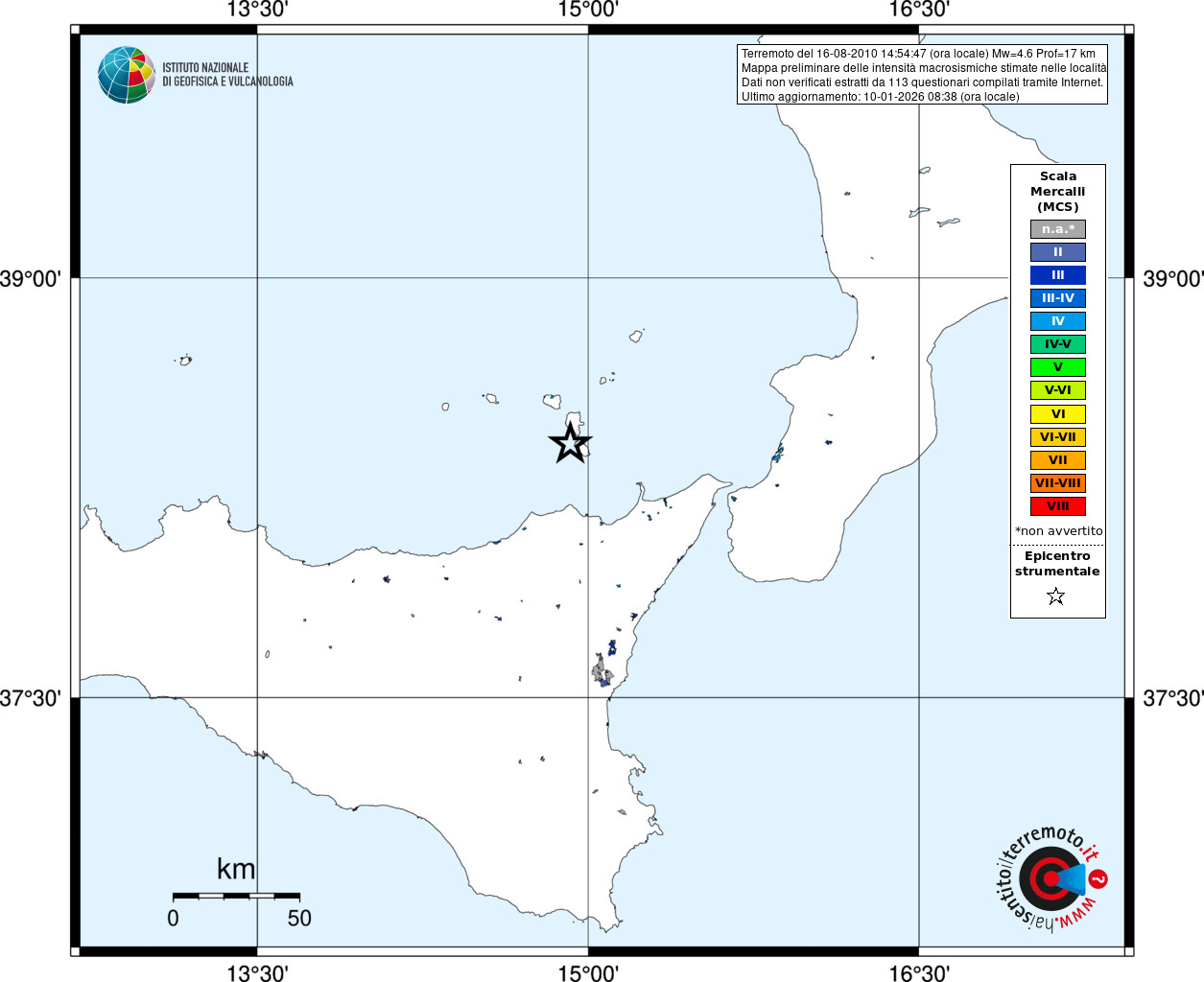Click the 'Dati non verificati' line
The image size is (1204, 982).
click(922, 82)
